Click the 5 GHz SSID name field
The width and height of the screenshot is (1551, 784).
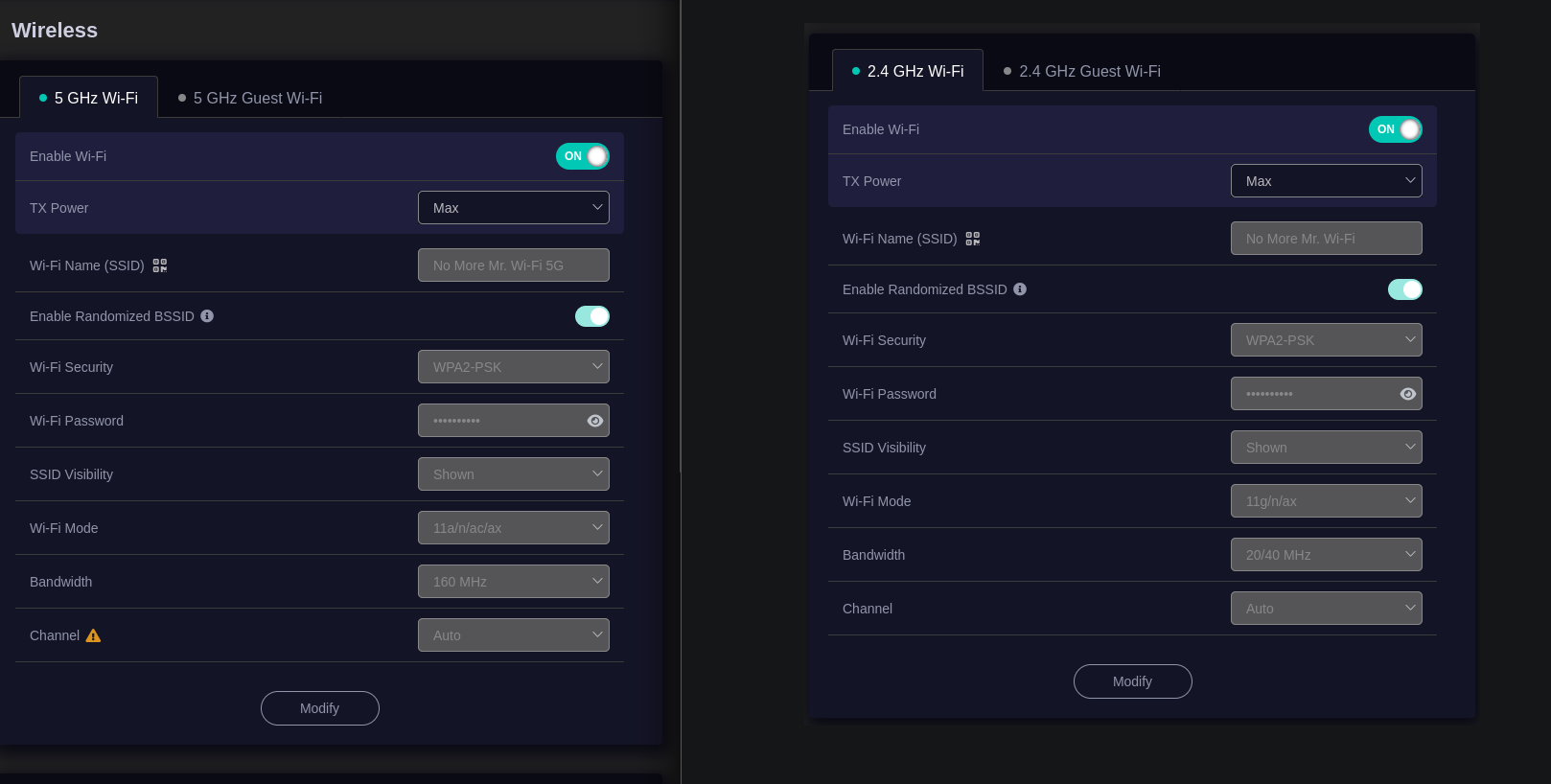(514, 265)
